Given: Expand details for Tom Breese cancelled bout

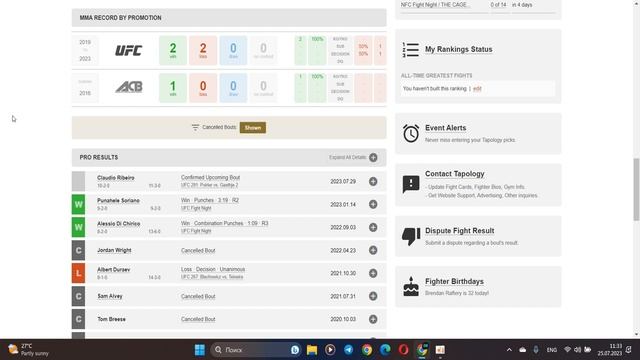Looking at the screenshot, I should click(x=373, y=319).
